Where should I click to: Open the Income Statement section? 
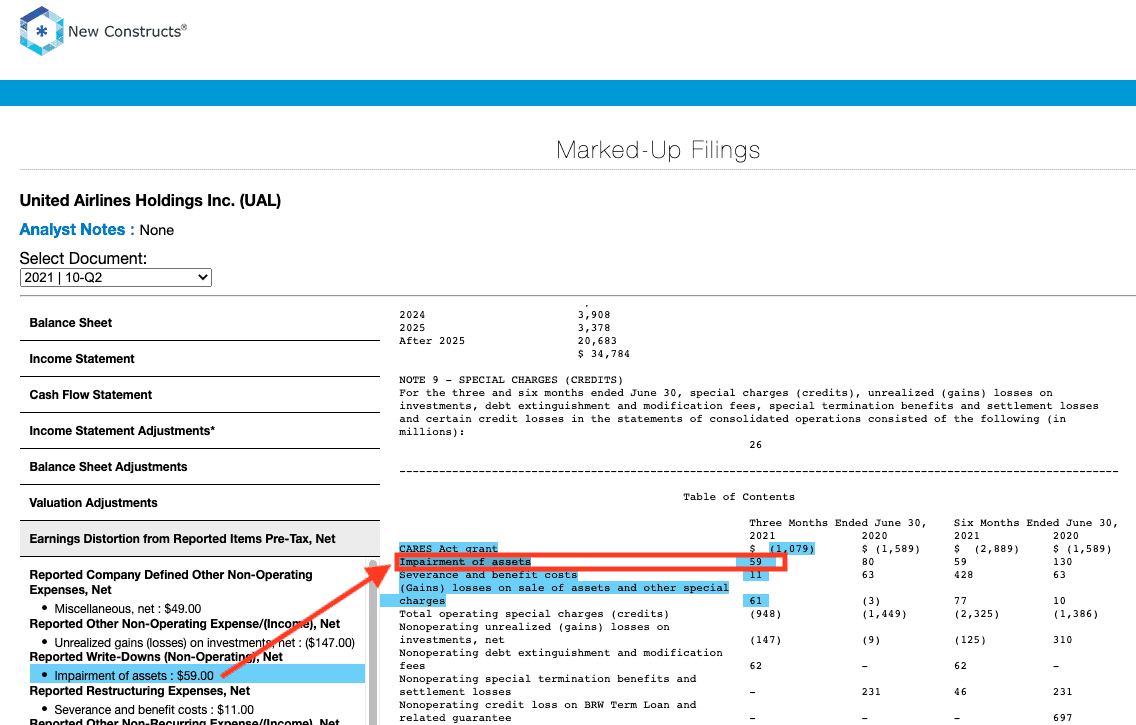coord(200,359)
